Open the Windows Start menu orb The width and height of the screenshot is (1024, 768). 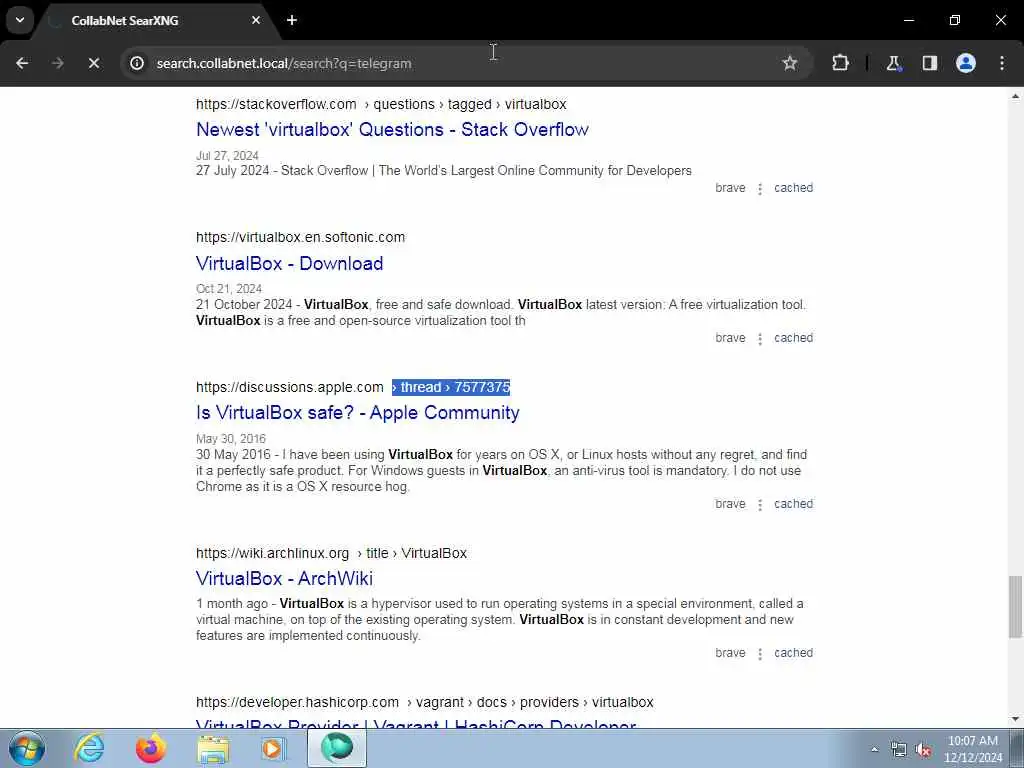click(x=27, y=748)
